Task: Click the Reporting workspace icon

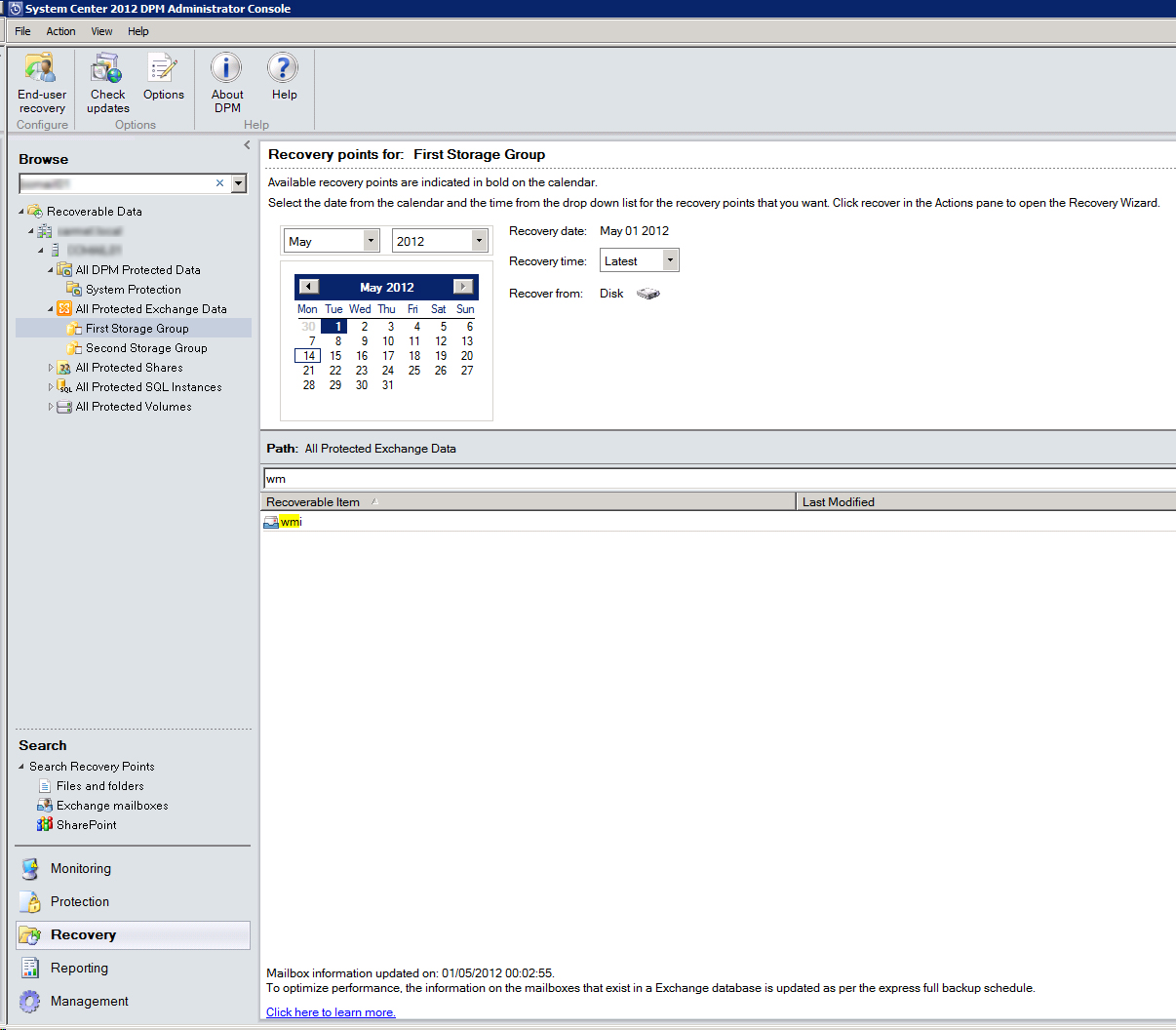Action: click(31, 968)
